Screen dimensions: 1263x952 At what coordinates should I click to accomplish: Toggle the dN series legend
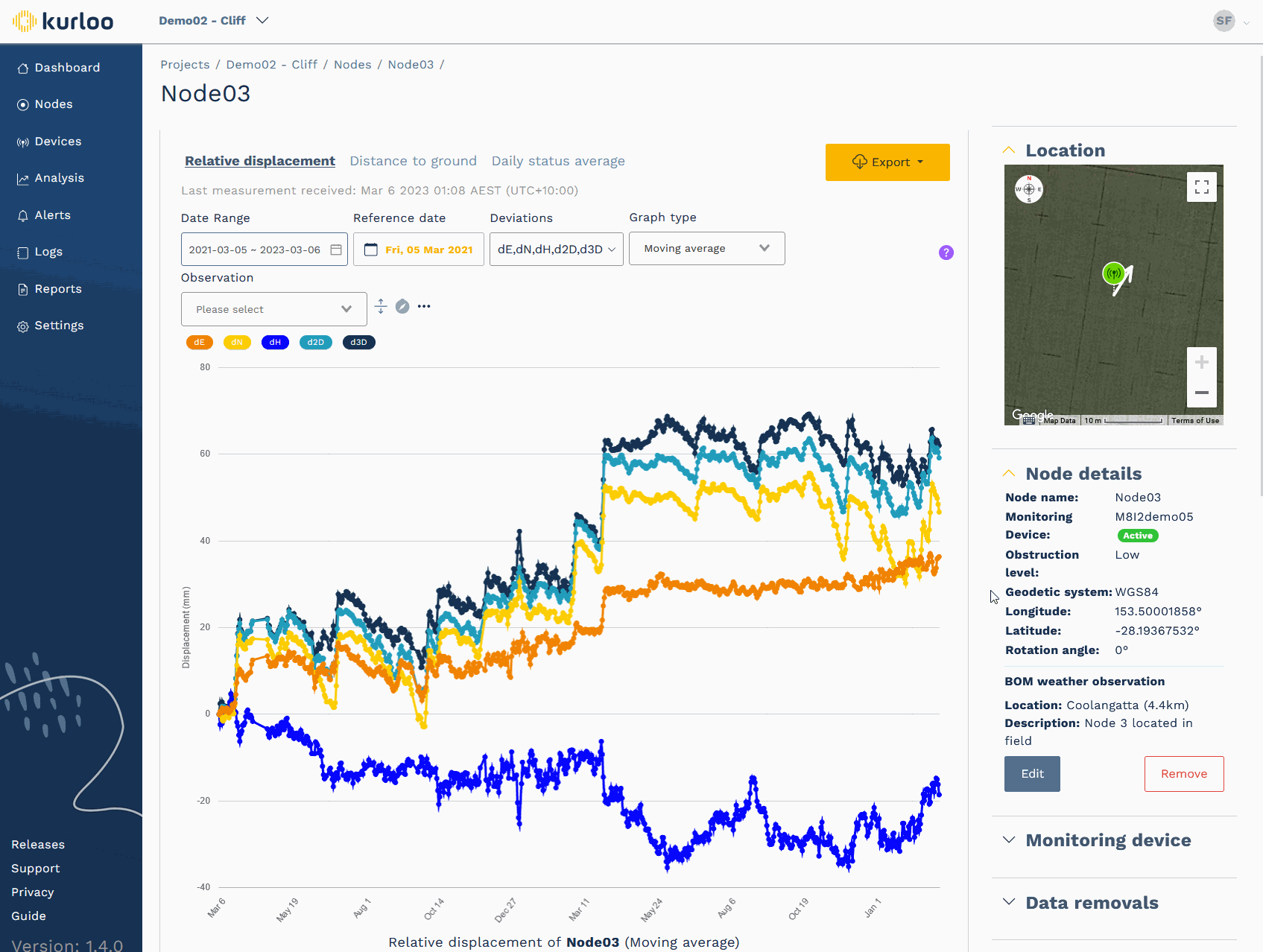coord(237,343)
